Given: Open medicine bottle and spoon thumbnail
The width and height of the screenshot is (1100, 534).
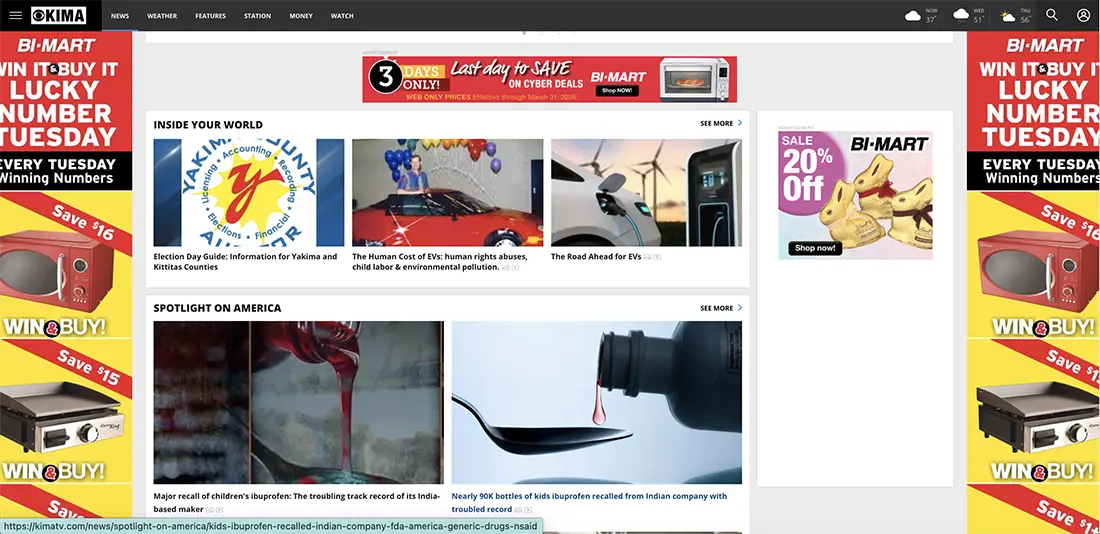Looking at the screenshot, I should pyautogui.click(x=596, y=403).
